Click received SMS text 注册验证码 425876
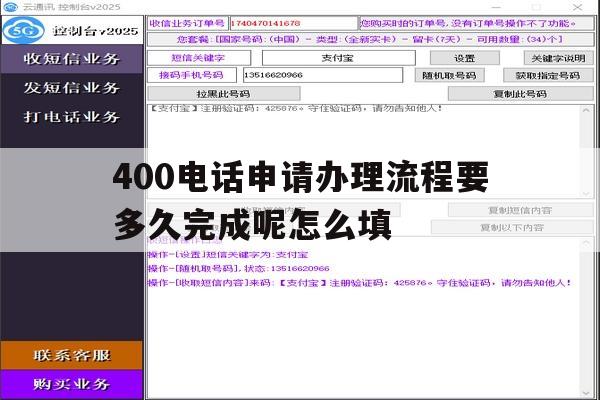The image size is (600, 400). pos(295,109)
